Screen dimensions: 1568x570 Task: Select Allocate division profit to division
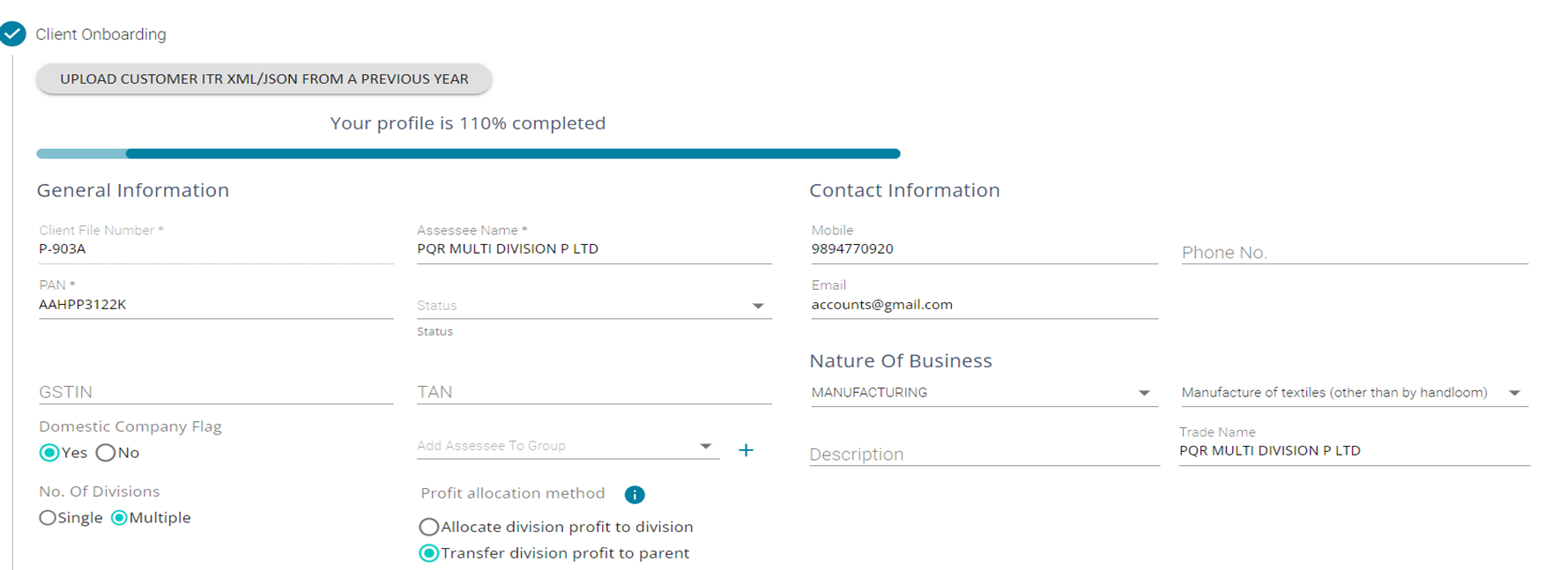(x=429, y=527)
